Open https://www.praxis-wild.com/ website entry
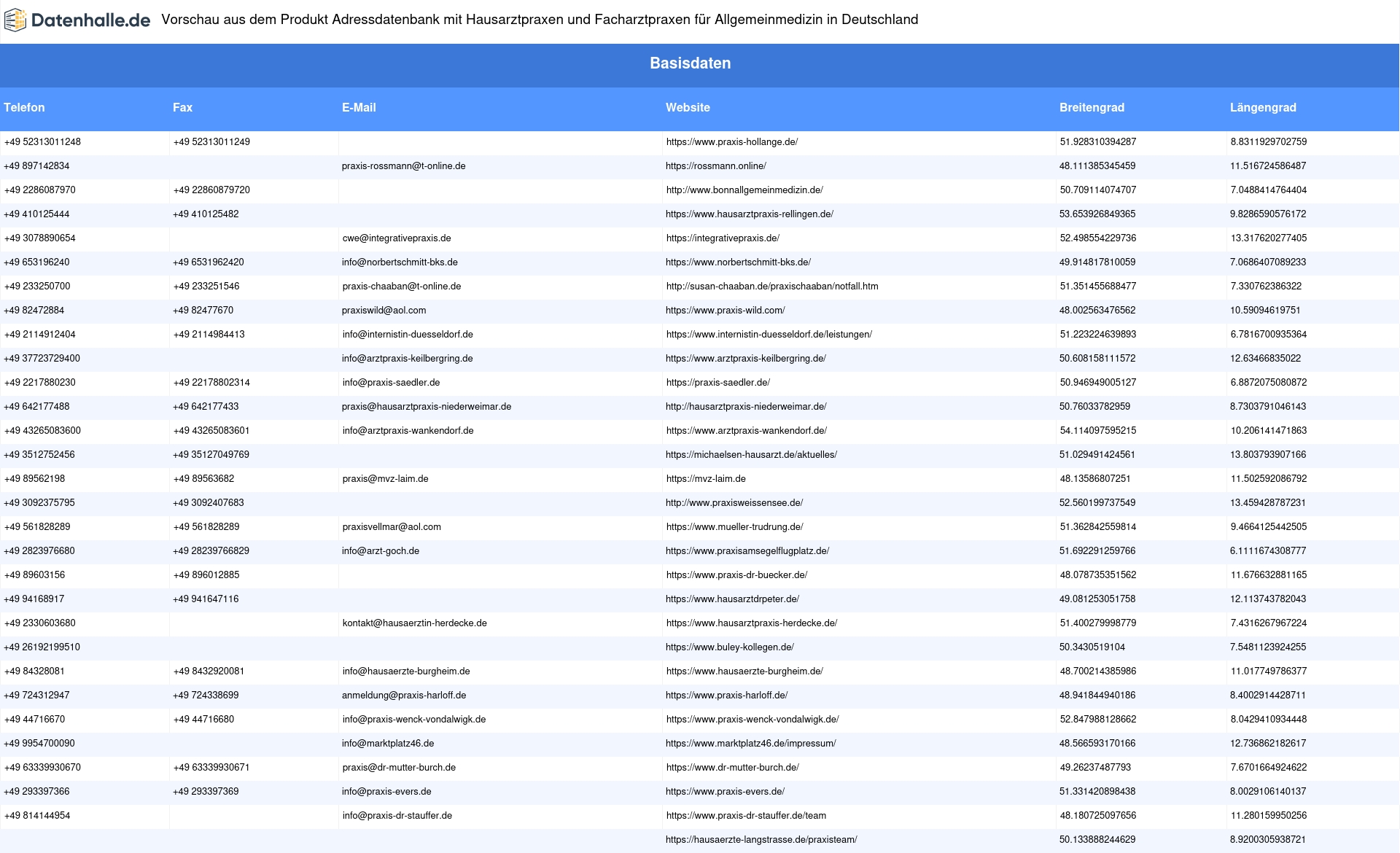 [x=726, y=311]
